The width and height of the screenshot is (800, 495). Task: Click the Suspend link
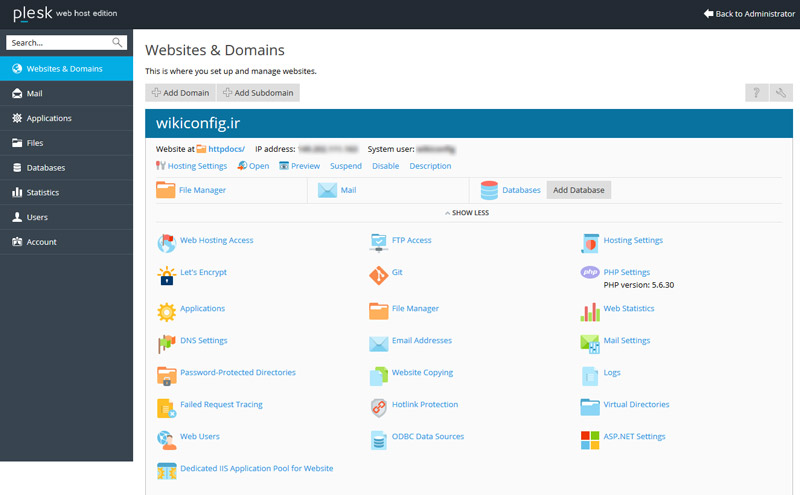click(x=345, y=166)
